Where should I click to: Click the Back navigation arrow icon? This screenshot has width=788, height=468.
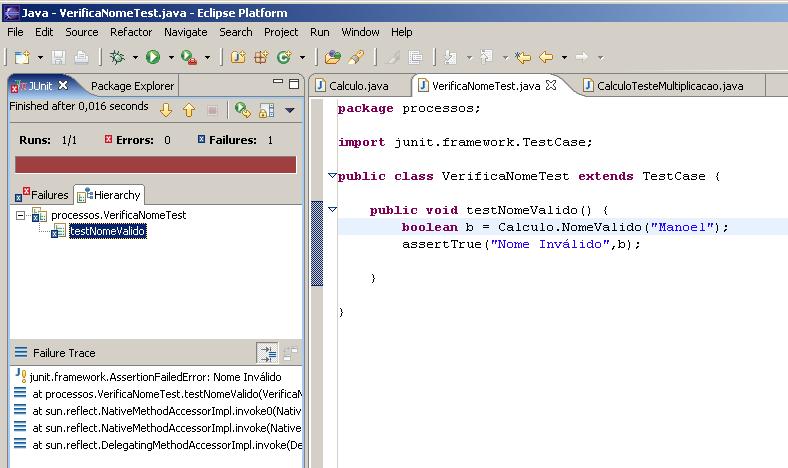tap(546, 57)
